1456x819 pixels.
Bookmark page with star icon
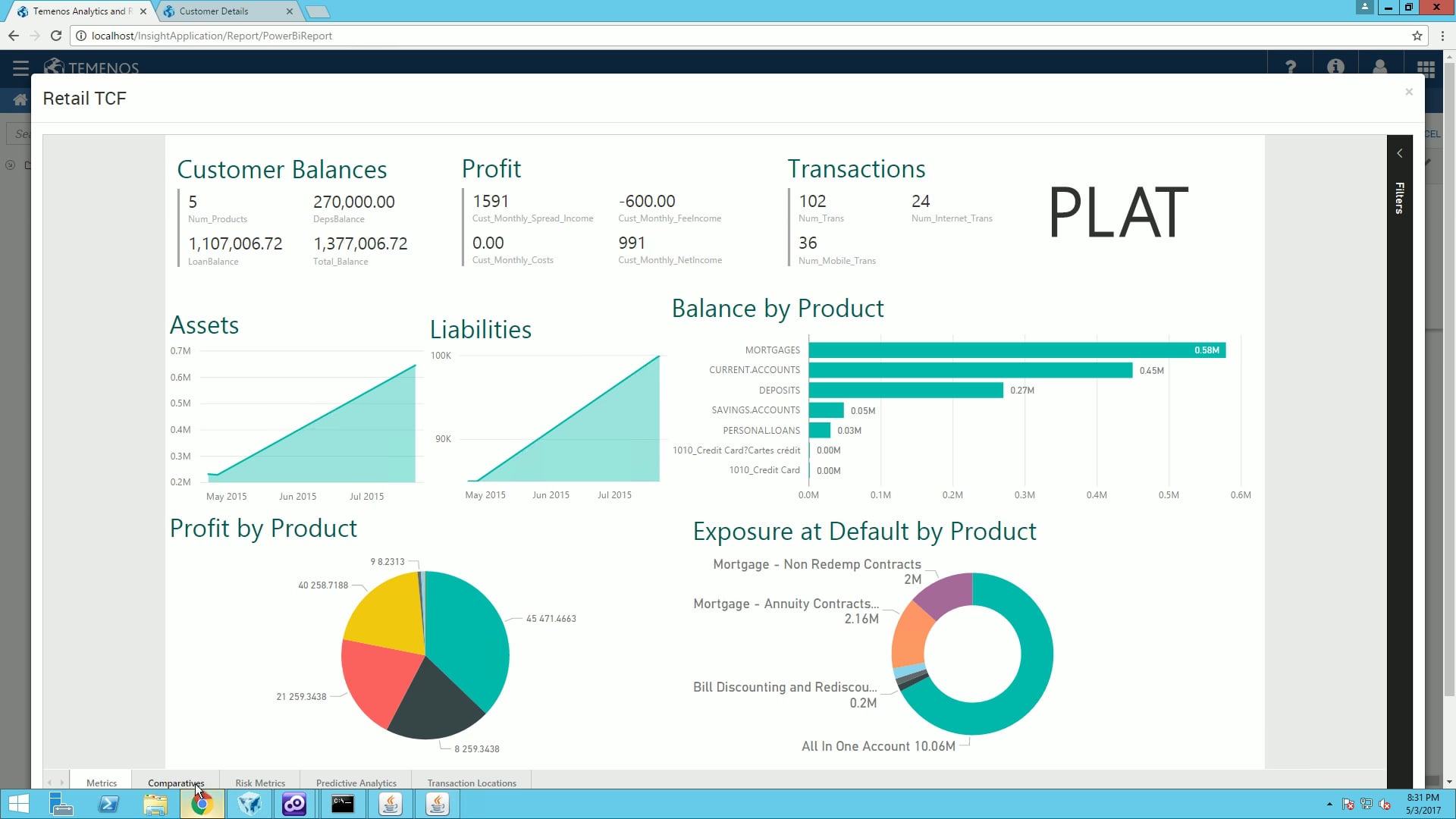point(1417,36)
